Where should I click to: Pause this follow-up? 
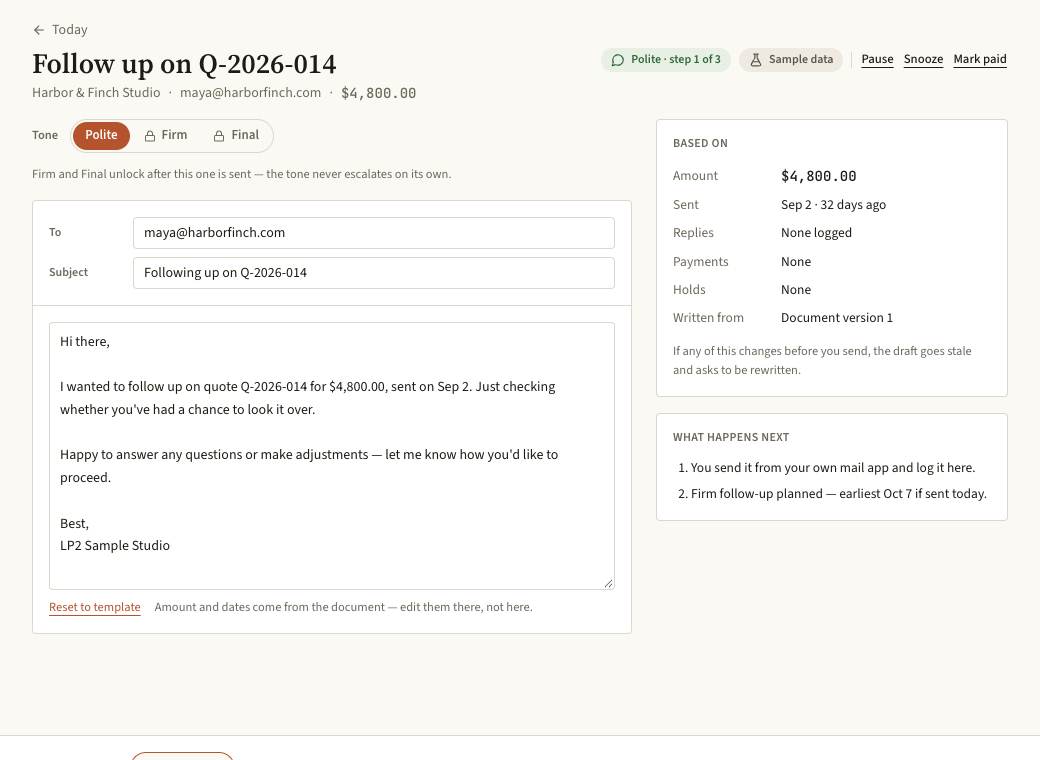pos(877,59)
